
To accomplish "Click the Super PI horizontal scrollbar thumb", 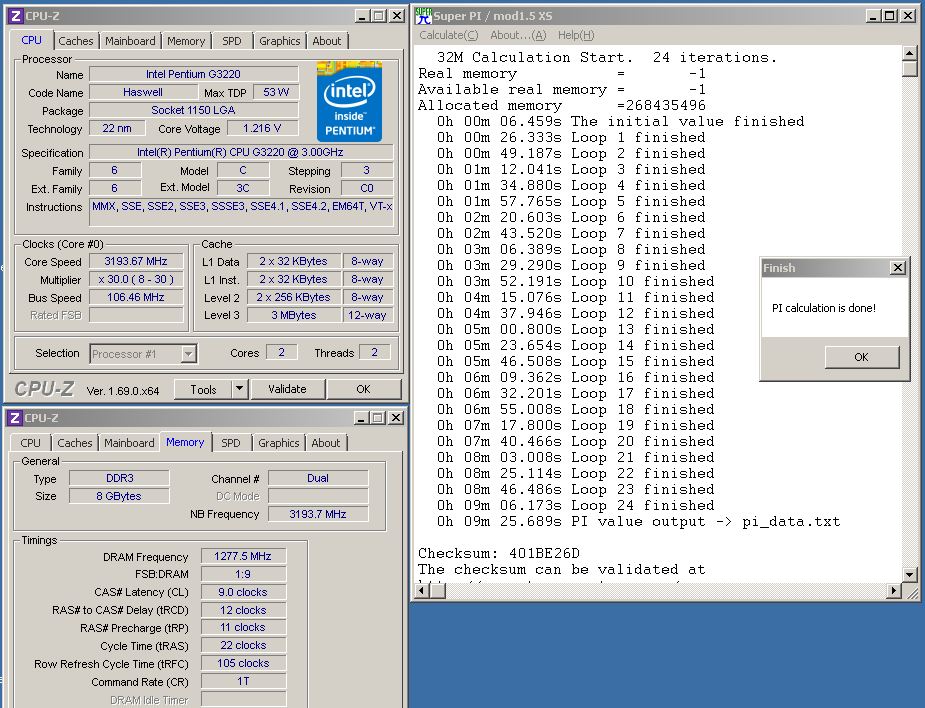I will [437, 590].
